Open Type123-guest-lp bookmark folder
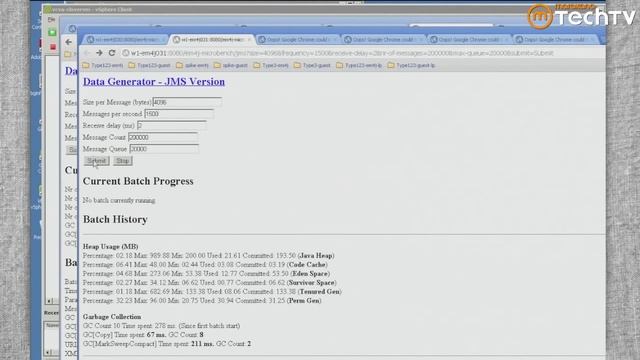 (x=411, y=65)
